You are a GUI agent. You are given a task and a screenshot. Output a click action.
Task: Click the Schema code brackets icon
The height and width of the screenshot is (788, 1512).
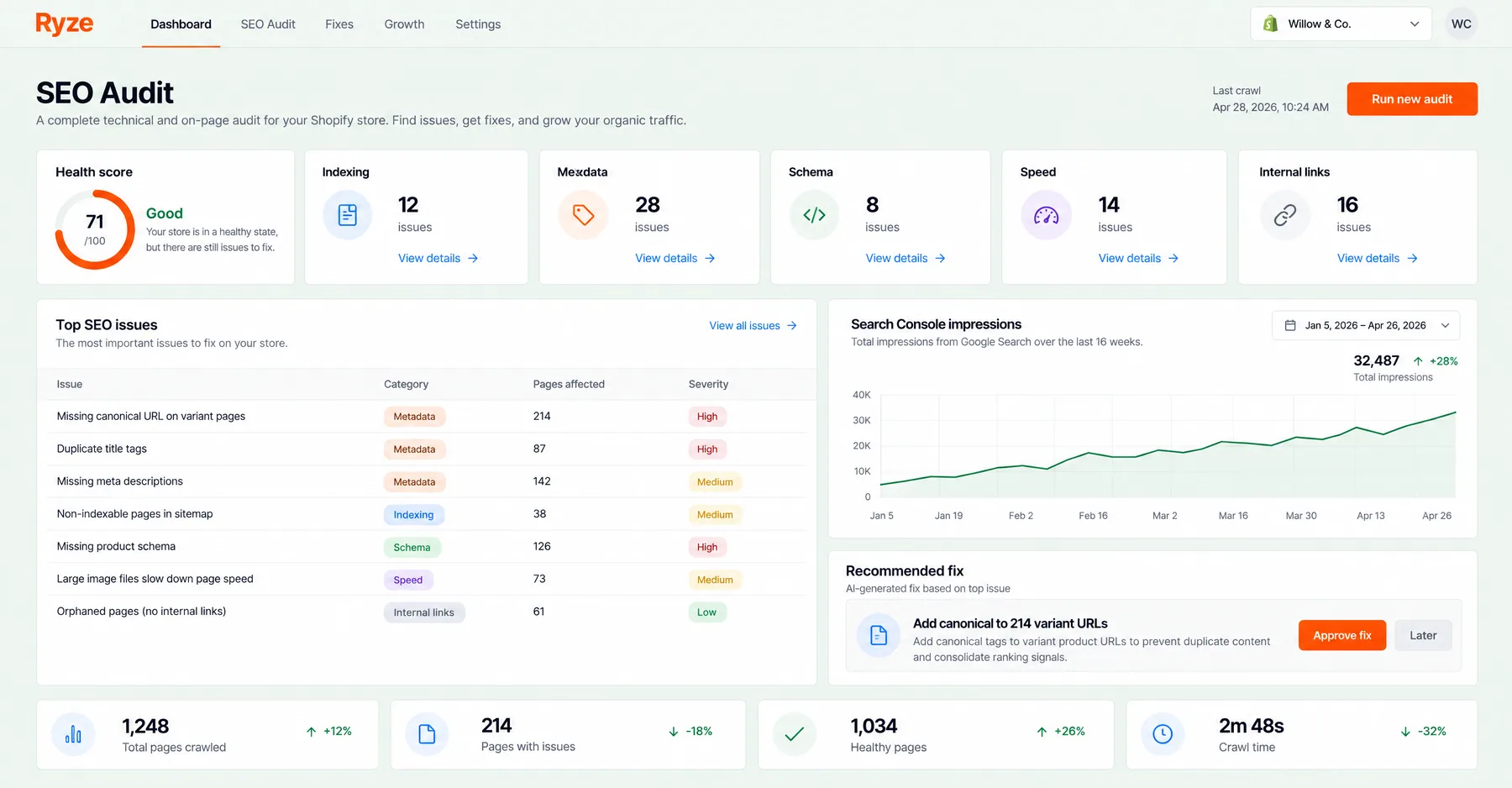[x=814, y=215]
